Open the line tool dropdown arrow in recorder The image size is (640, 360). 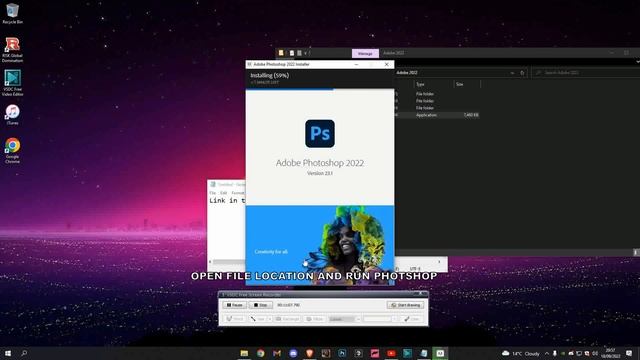[x=269, y=319]
